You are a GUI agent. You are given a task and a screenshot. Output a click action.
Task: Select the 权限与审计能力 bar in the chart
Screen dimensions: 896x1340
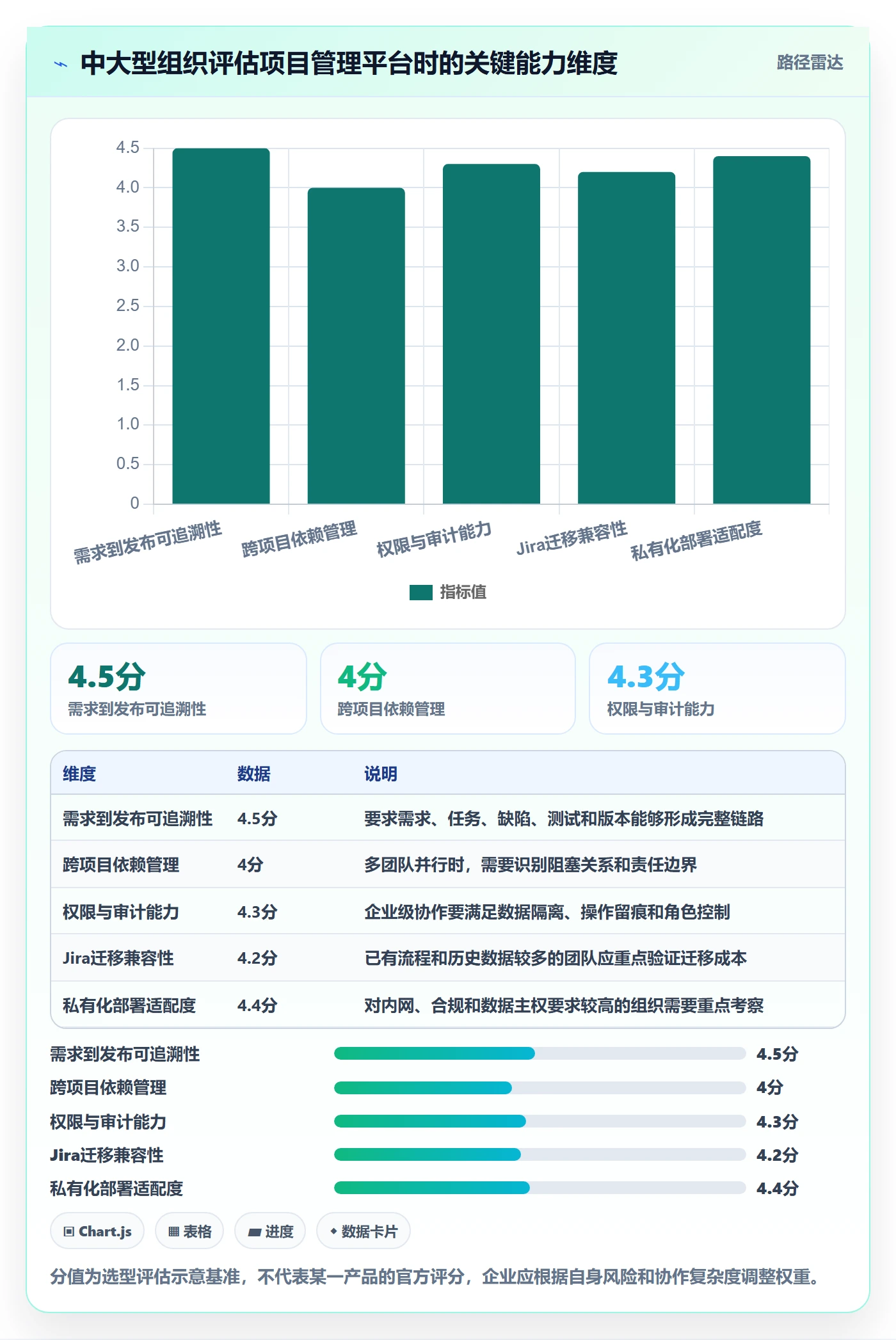492,333
